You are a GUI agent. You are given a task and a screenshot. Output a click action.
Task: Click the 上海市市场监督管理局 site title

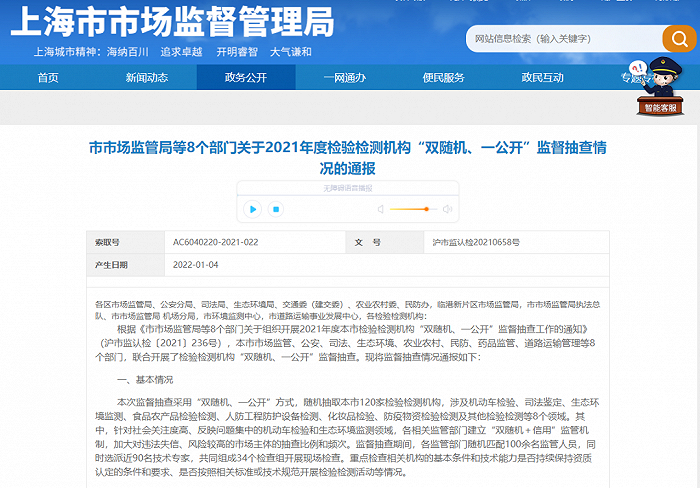click(173, 22)
